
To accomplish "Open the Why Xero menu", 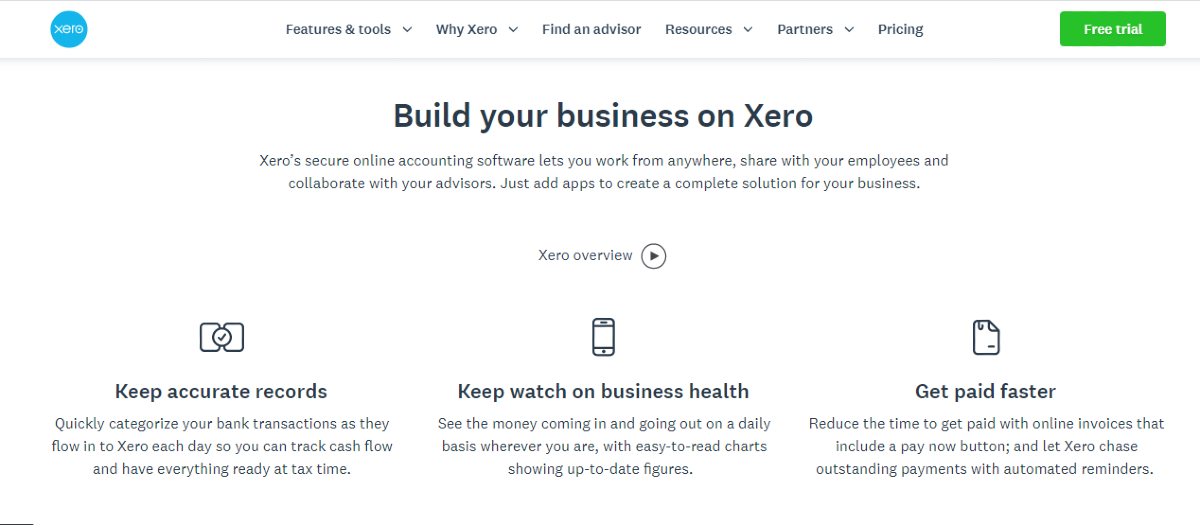I will (466, 29).
